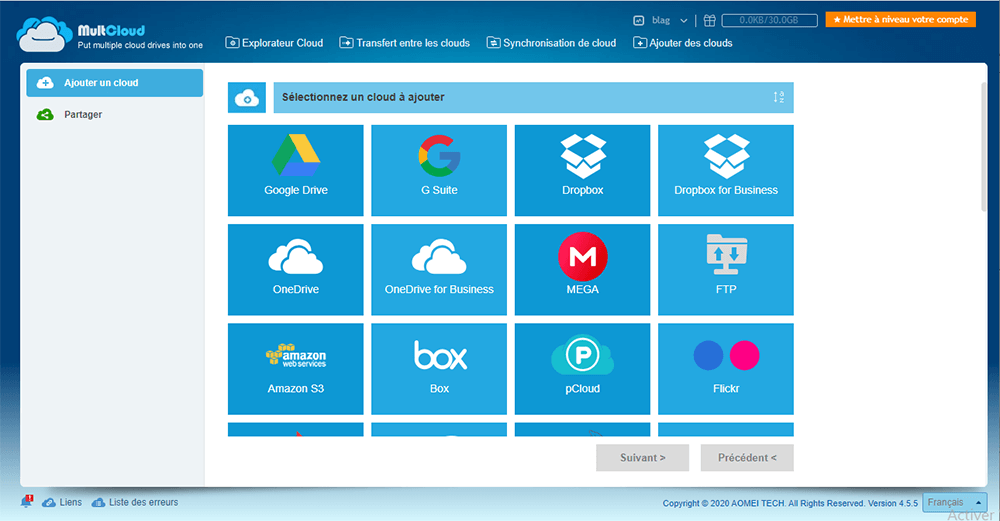Click the Précédent < button
1000x521 pixels.
747,458
